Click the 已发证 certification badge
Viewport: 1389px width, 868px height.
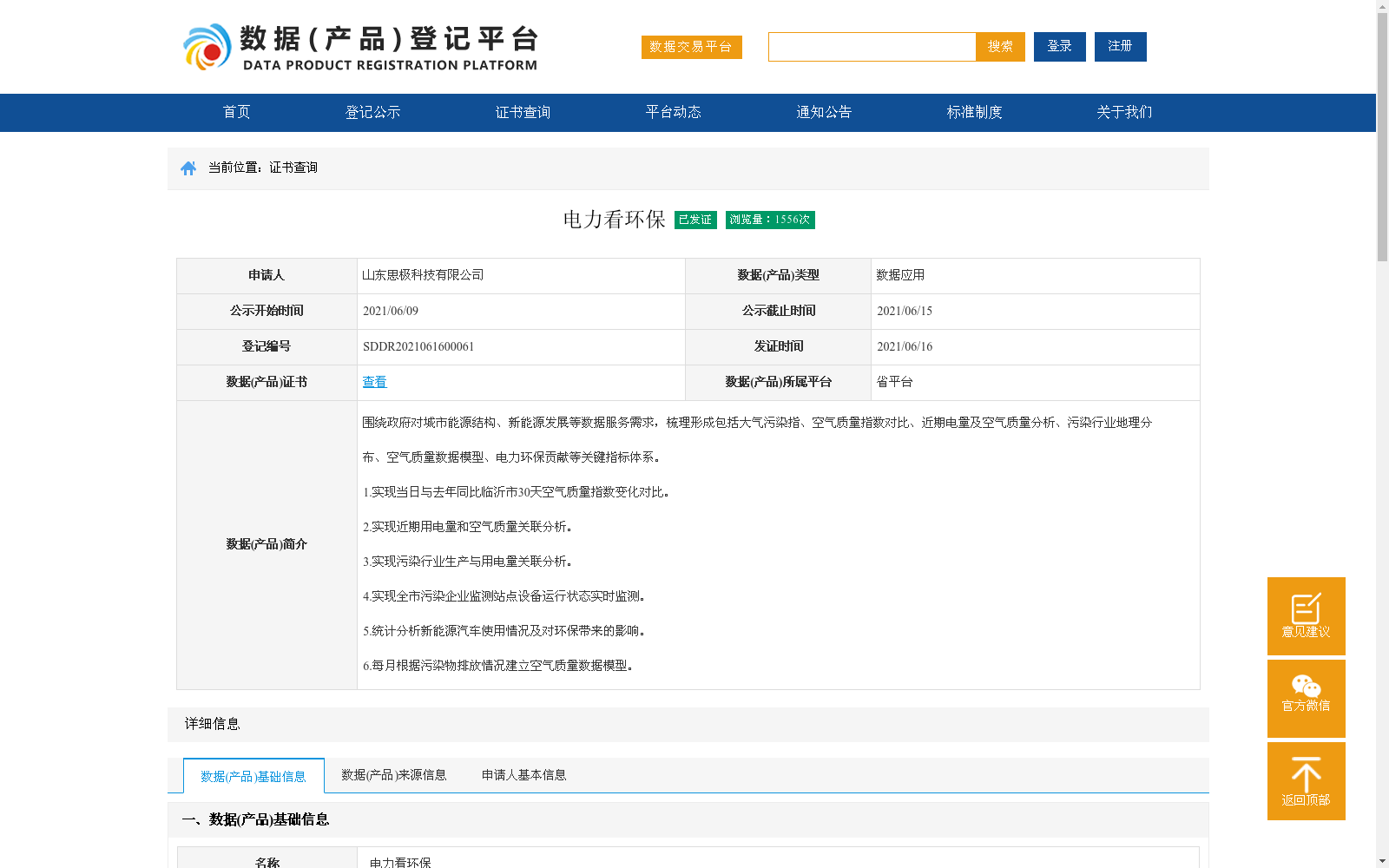694,220
